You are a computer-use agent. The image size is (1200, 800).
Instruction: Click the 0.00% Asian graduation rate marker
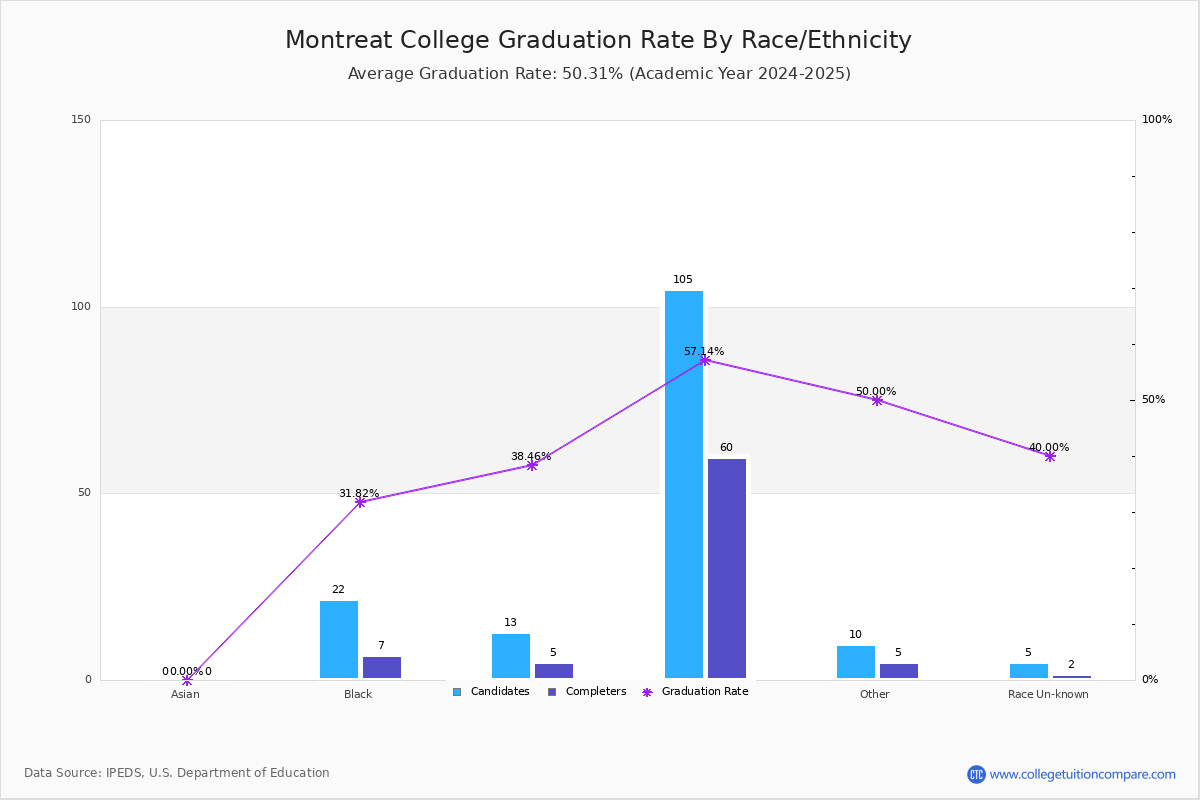[x=187, y=680]
